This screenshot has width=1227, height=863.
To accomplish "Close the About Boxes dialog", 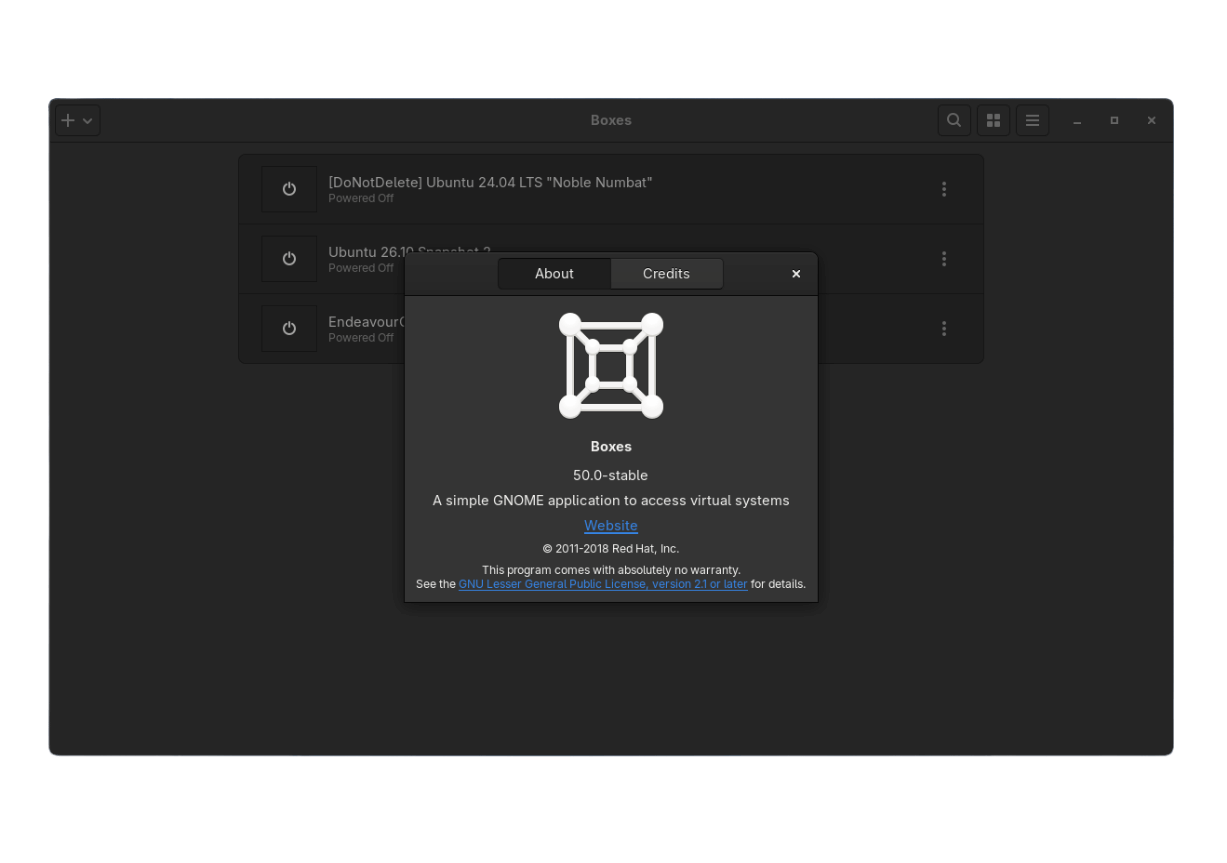I will point(796,274).
